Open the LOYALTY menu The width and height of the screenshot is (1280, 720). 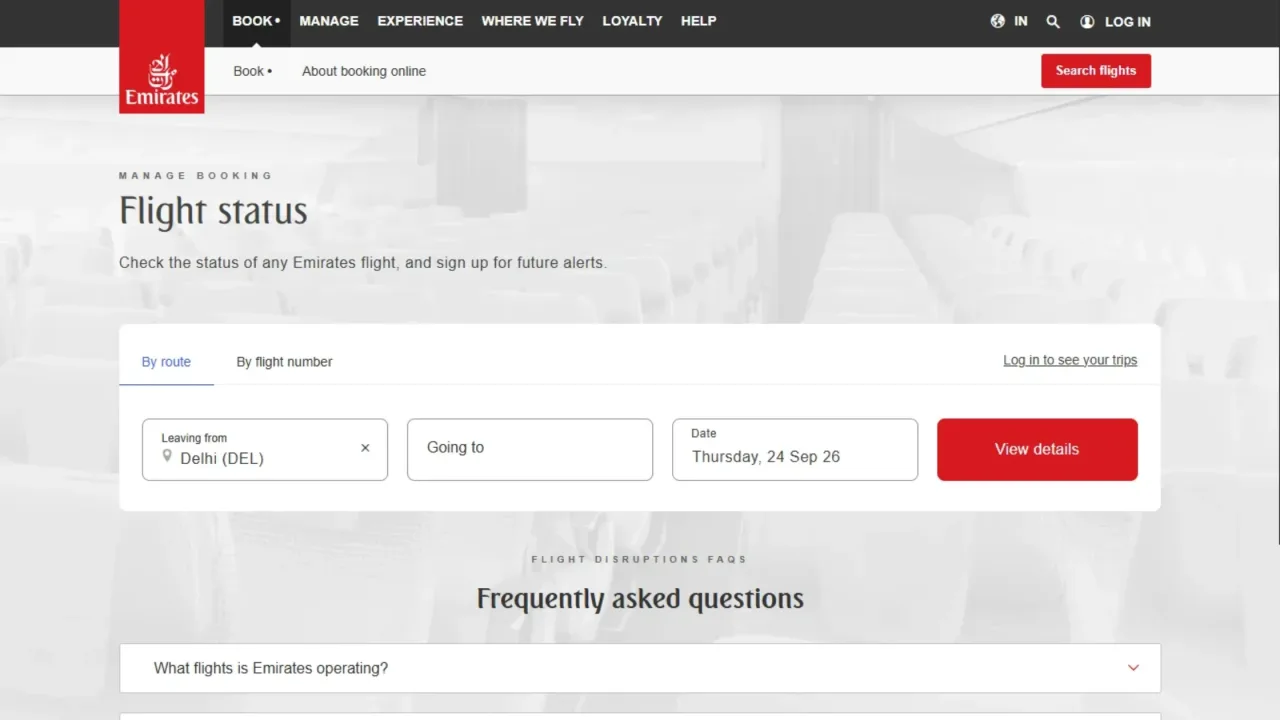632,21
